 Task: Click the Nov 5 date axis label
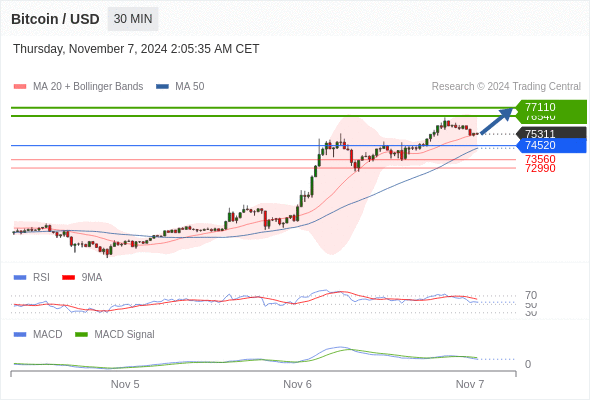coord(125,384)
